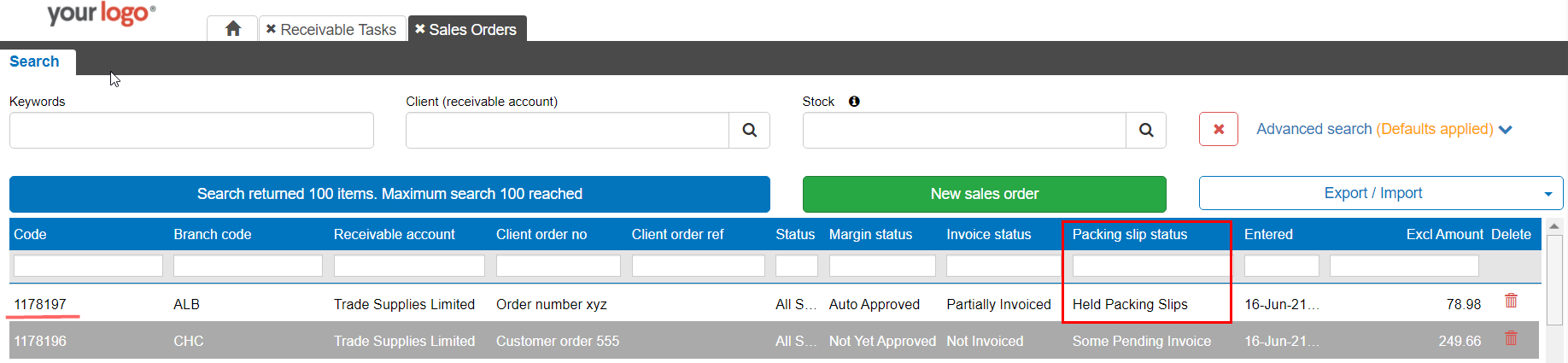1568x363 pixels.
Task: Close the Receivable Tasks tab
Action: (x=271, y=29)
